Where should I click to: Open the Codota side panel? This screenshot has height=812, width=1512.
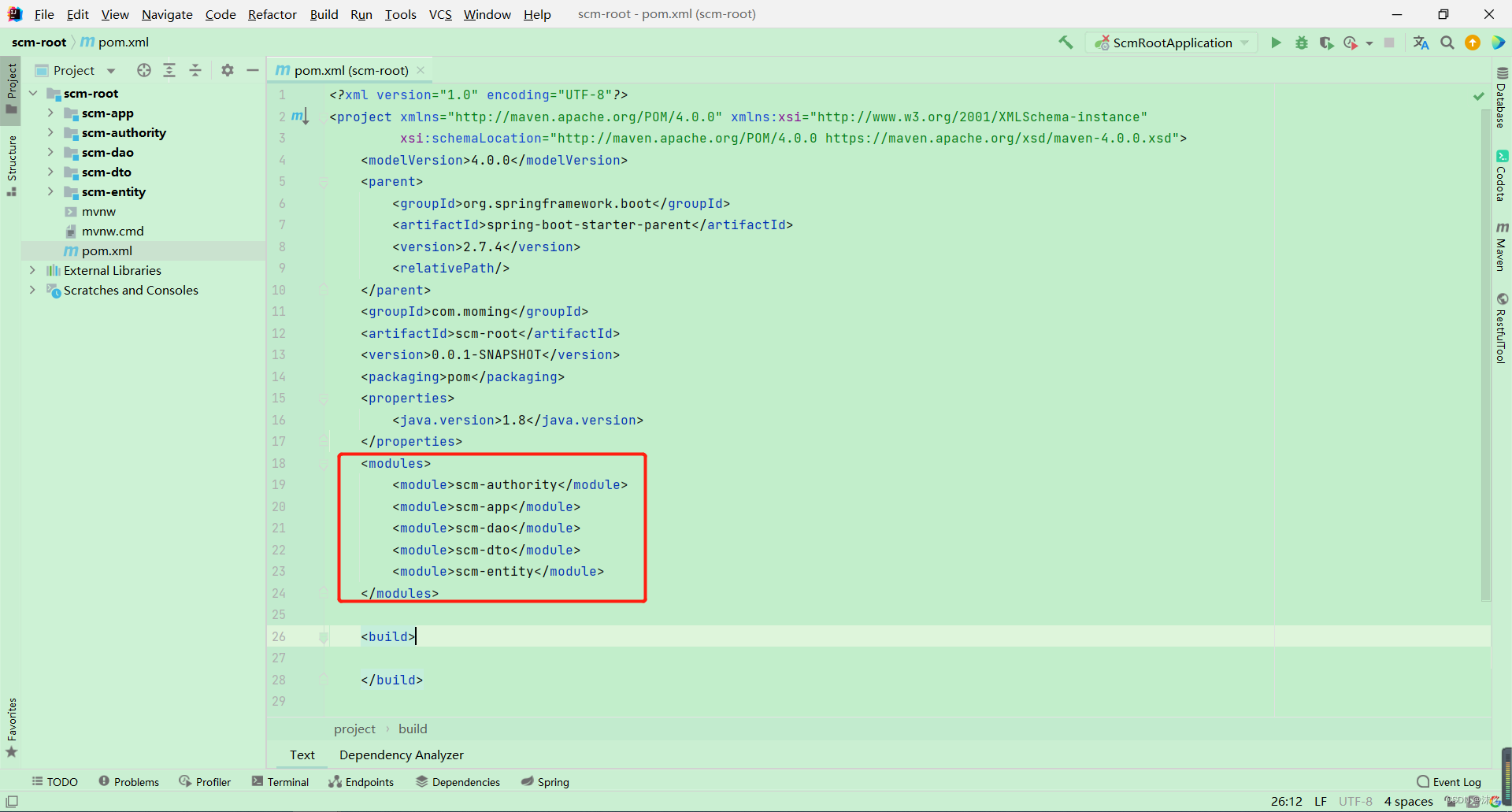point(1501,176)
